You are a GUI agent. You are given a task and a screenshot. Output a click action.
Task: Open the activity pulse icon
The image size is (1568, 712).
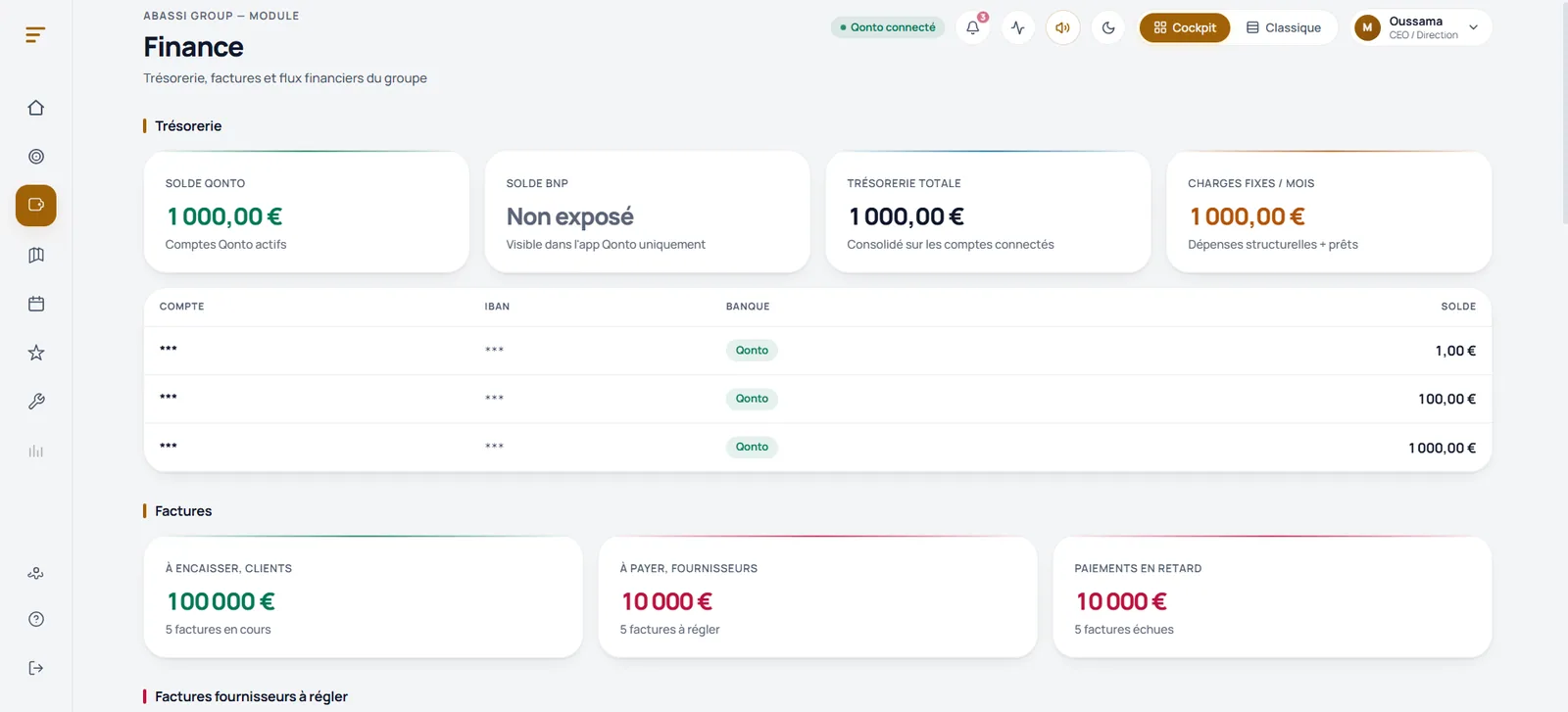click(x=1018, y=27)
